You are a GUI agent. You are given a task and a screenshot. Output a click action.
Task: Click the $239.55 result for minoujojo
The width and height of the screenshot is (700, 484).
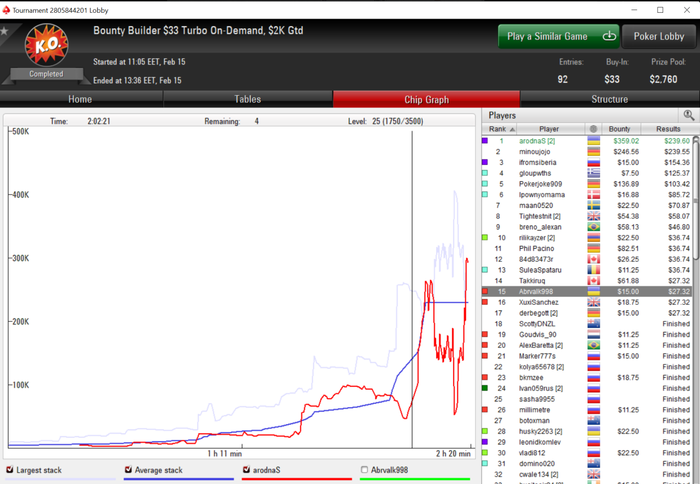[x=677, y=152]
